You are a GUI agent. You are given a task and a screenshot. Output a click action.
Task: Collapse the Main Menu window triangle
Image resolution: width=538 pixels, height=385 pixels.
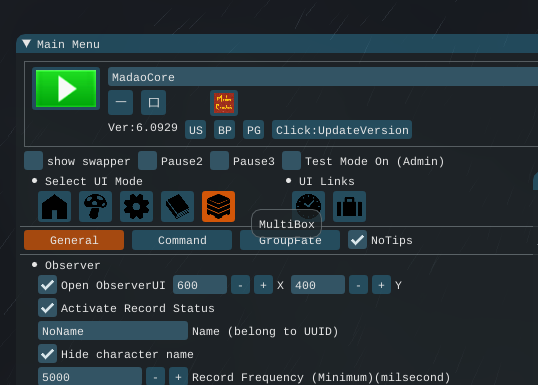(27, 44)
